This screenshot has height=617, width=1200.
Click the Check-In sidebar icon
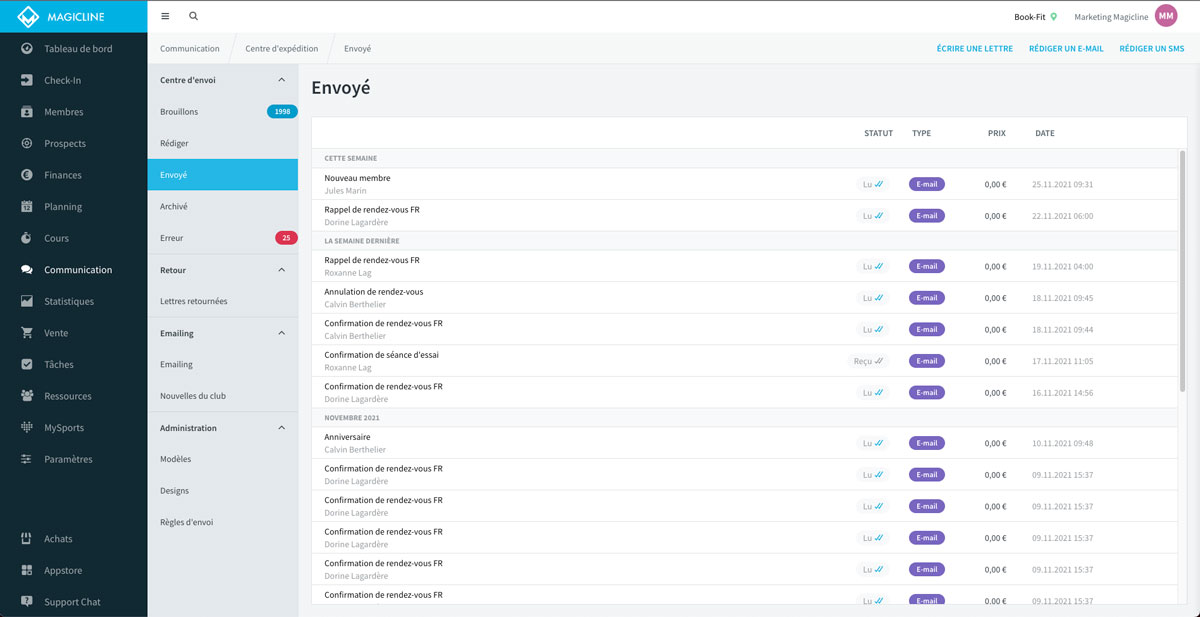coord(27,80)
